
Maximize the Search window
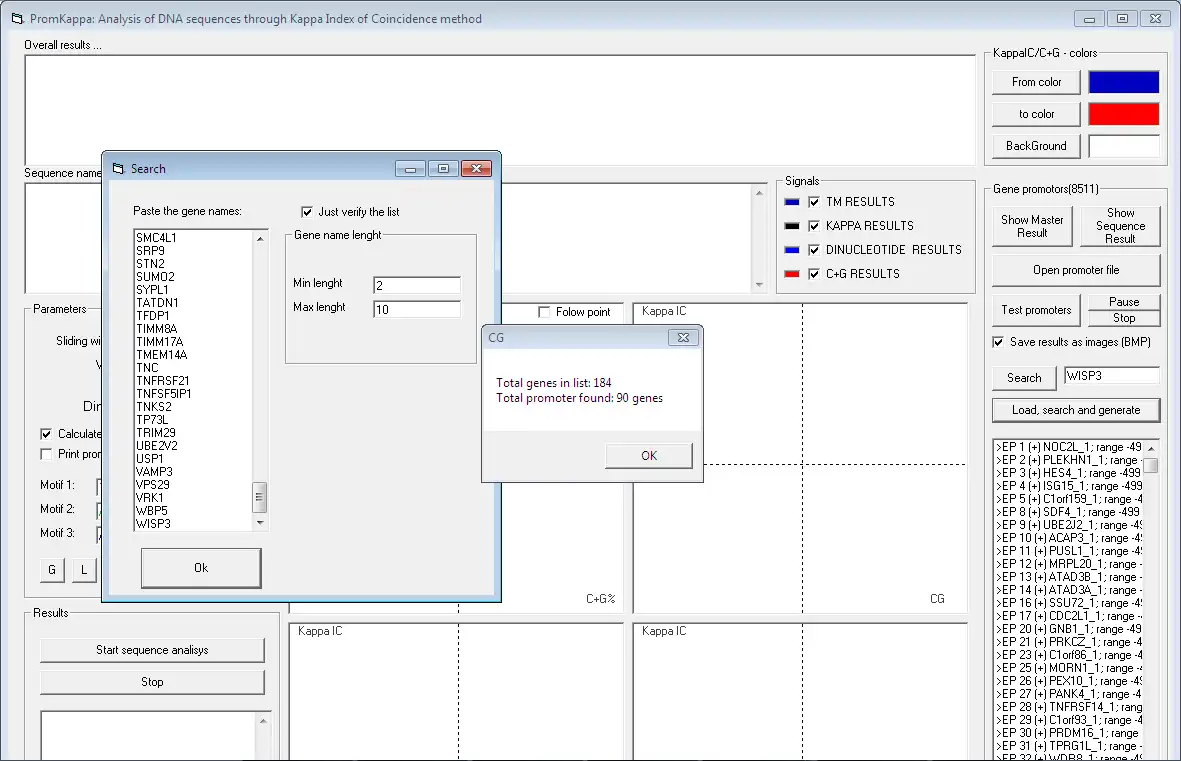pyautogui.click(x=444, y=169)
